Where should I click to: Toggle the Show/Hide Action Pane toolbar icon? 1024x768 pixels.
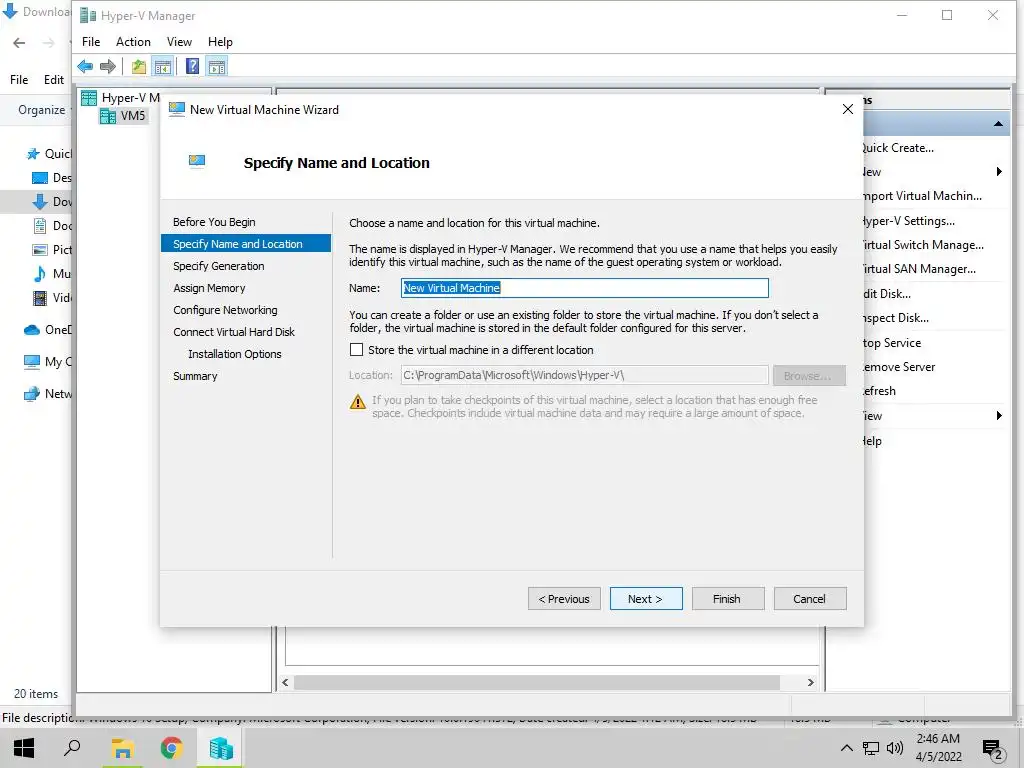point(217,66)
